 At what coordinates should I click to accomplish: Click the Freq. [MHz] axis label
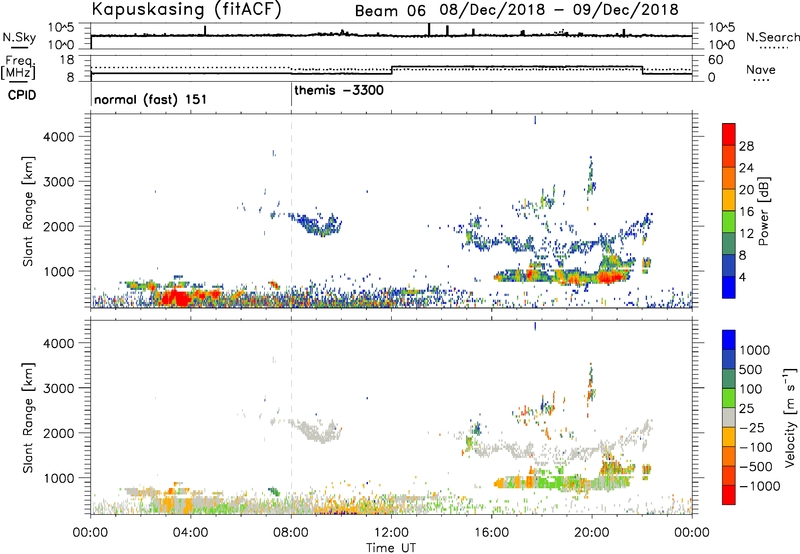click(x=19, y=68)
